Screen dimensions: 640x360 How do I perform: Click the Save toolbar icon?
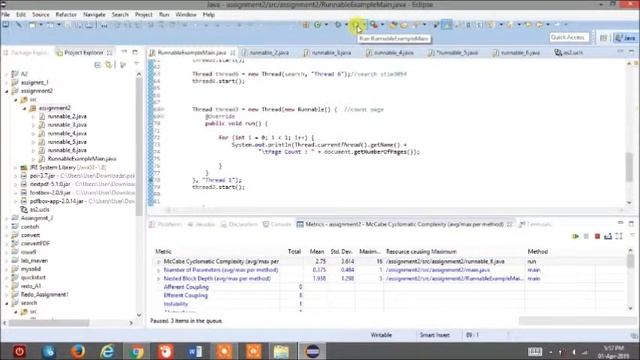point(68,25)
